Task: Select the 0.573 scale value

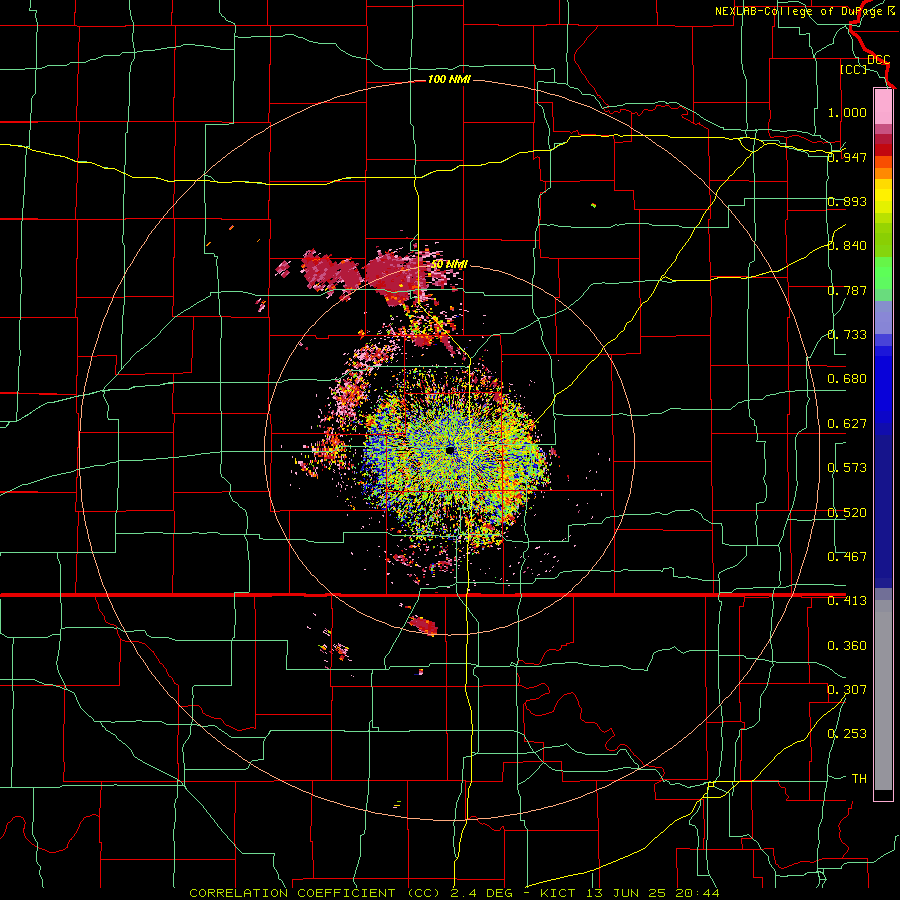Action: (x=847, y=468)
